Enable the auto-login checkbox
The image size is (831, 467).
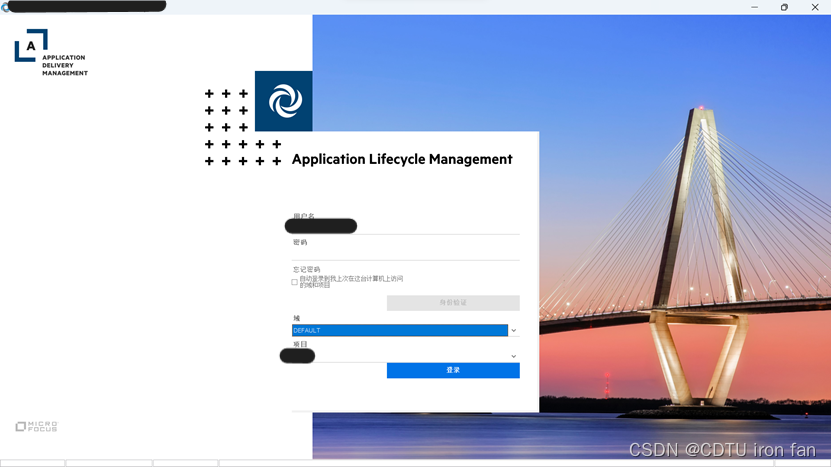pyautogui.click(x=294, y=282)
